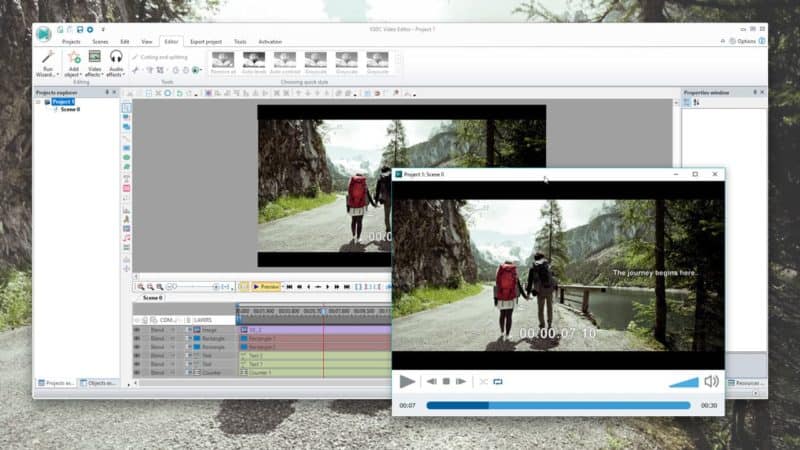800x450 pixels.
Task: Step to previous frame in preview window
Action: click(431, 381)
